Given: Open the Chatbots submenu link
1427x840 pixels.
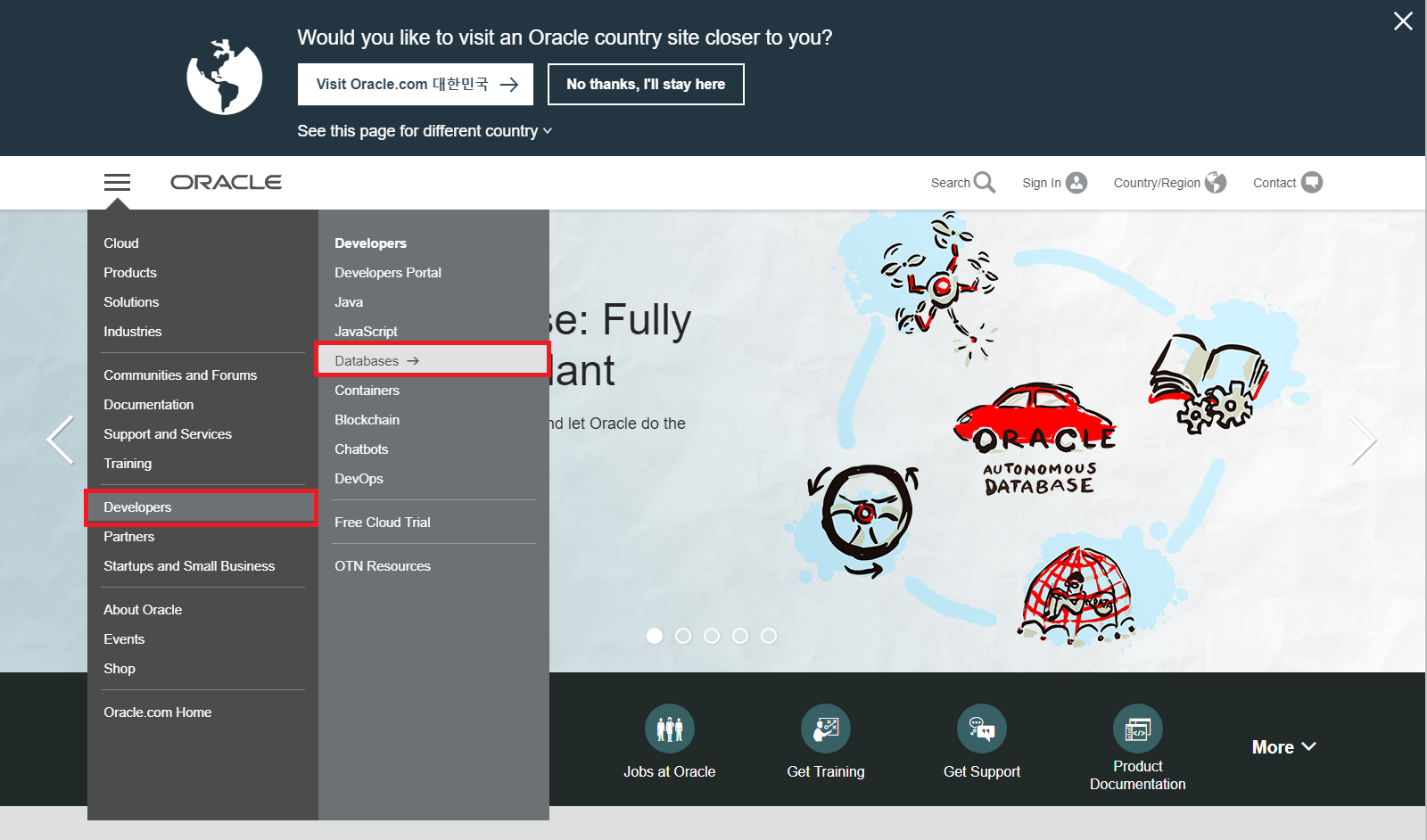Looking at the screenshot, I should tap(361, 449).
